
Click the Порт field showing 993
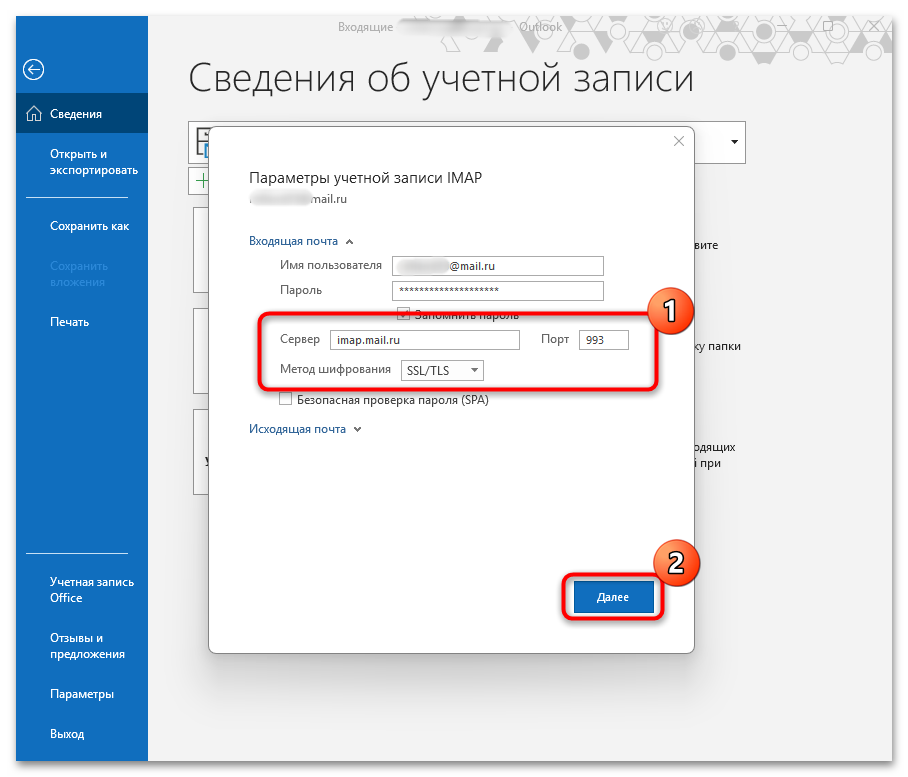(x=603, y=340)
